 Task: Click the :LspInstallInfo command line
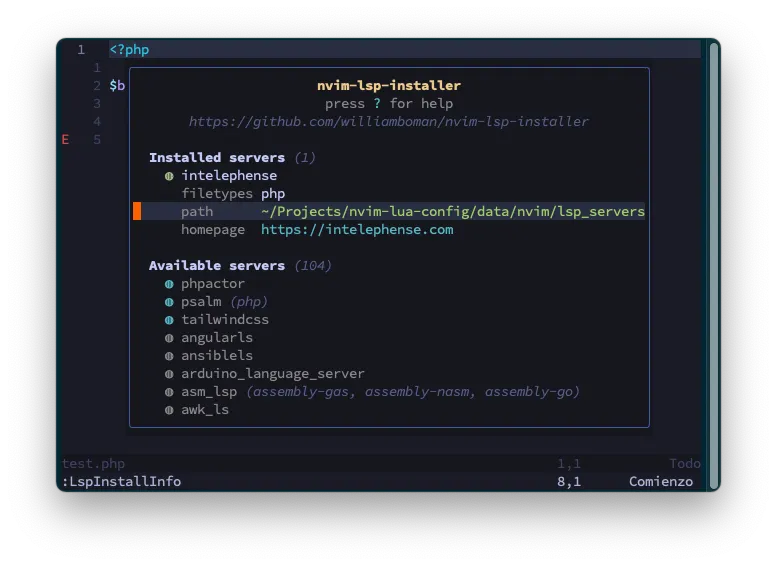[121, 481]
